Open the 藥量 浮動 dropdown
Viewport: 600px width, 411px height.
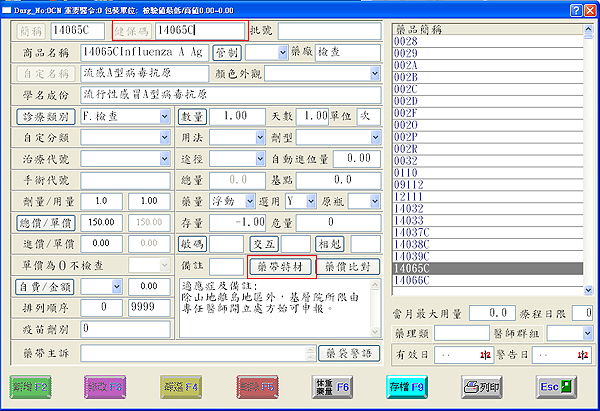click(x=240, y=200)
